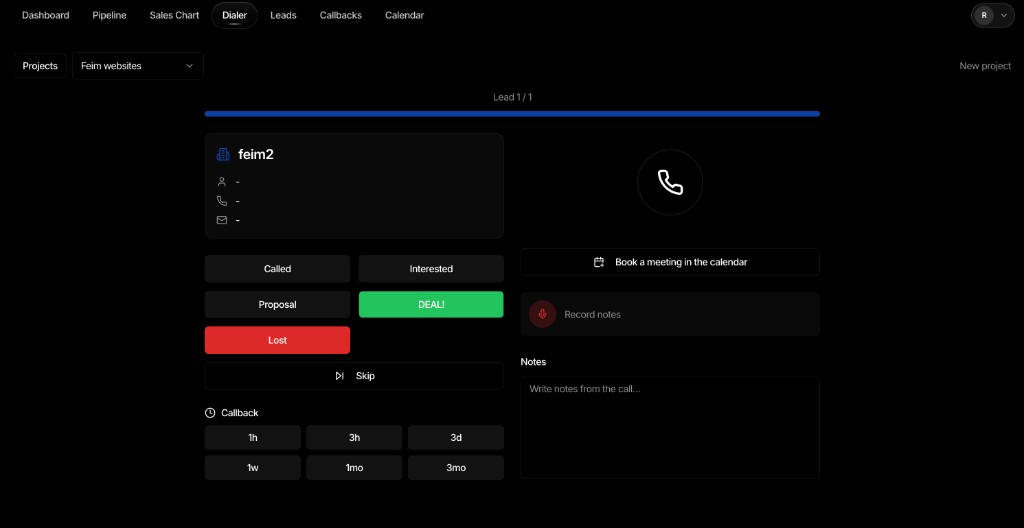Screen dimensions: 1024x528
Task: Click the person contact icon
Action: tap(222, 182)
